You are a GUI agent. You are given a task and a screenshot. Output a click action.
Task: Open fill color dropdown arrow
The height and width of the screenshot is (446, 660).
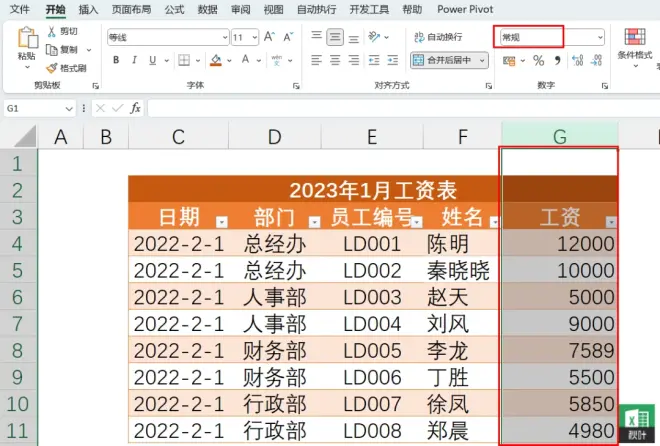(229, 61)
